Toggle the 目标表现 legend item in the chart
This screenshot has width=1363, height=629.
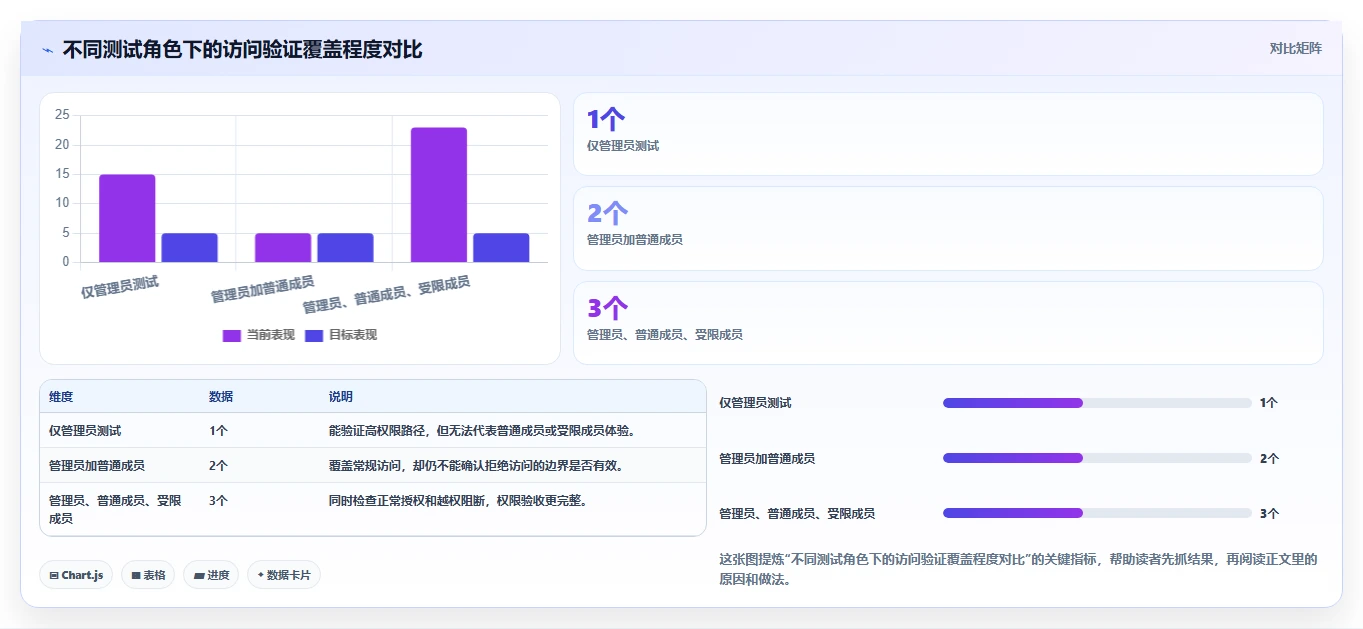[x=341, y=335]
